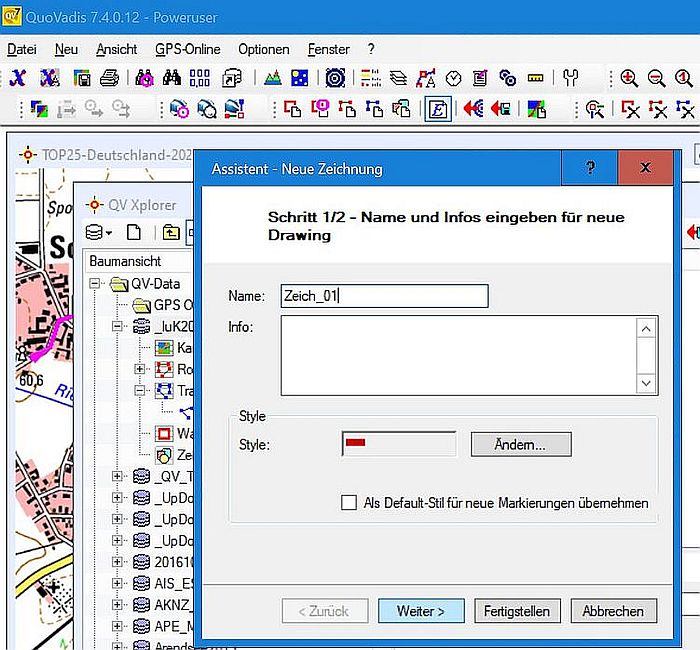700x650 pixels.
Task: Click the round target compass icon
Action: coord(335,78)
